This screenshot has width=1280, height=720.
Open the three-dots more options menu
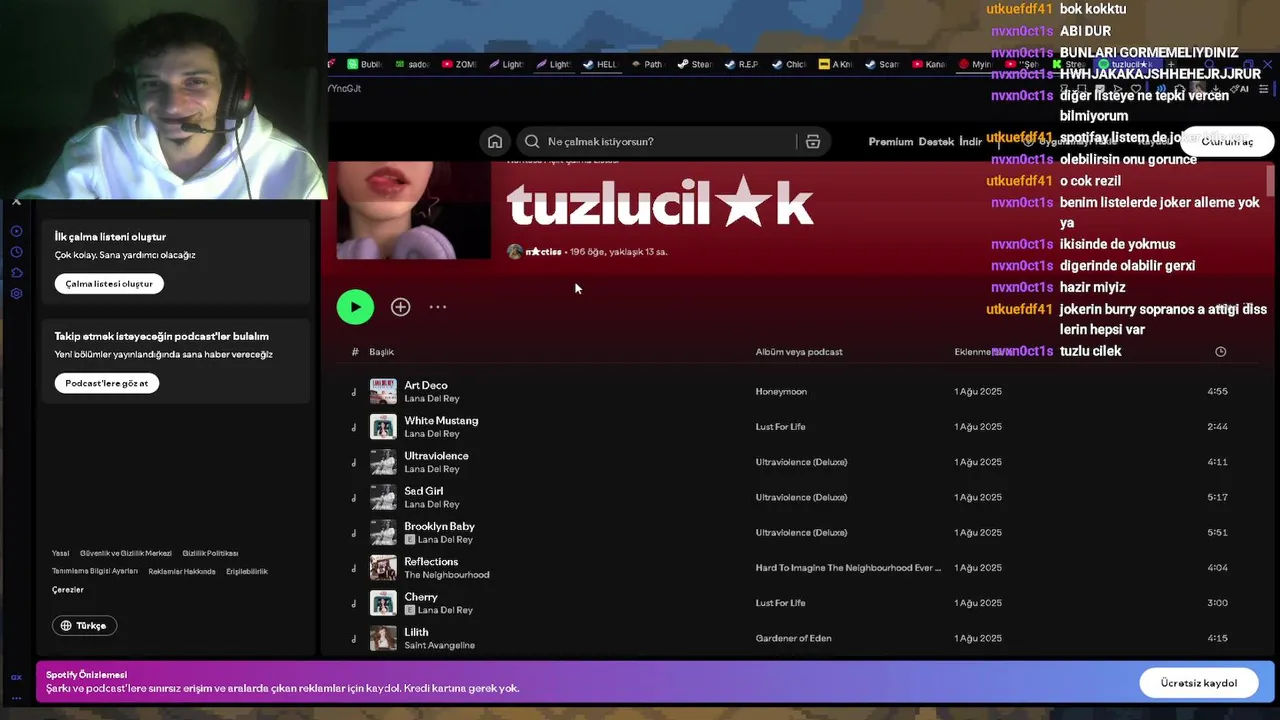pos(438,307)
